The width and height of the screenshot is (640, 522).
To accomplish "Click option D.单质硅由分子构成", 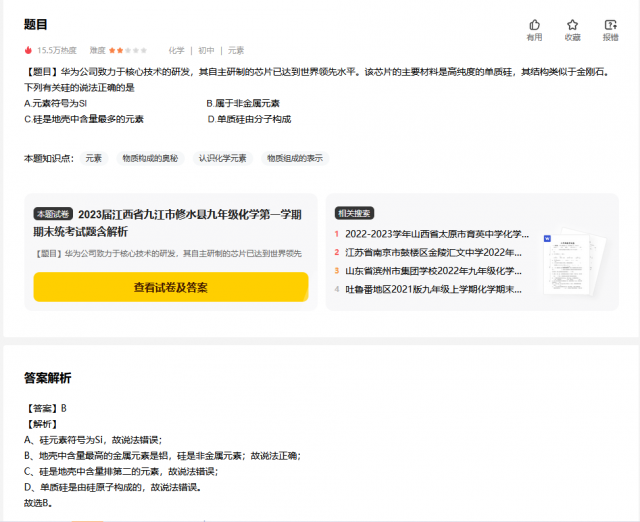I will (x=249, y=119).
